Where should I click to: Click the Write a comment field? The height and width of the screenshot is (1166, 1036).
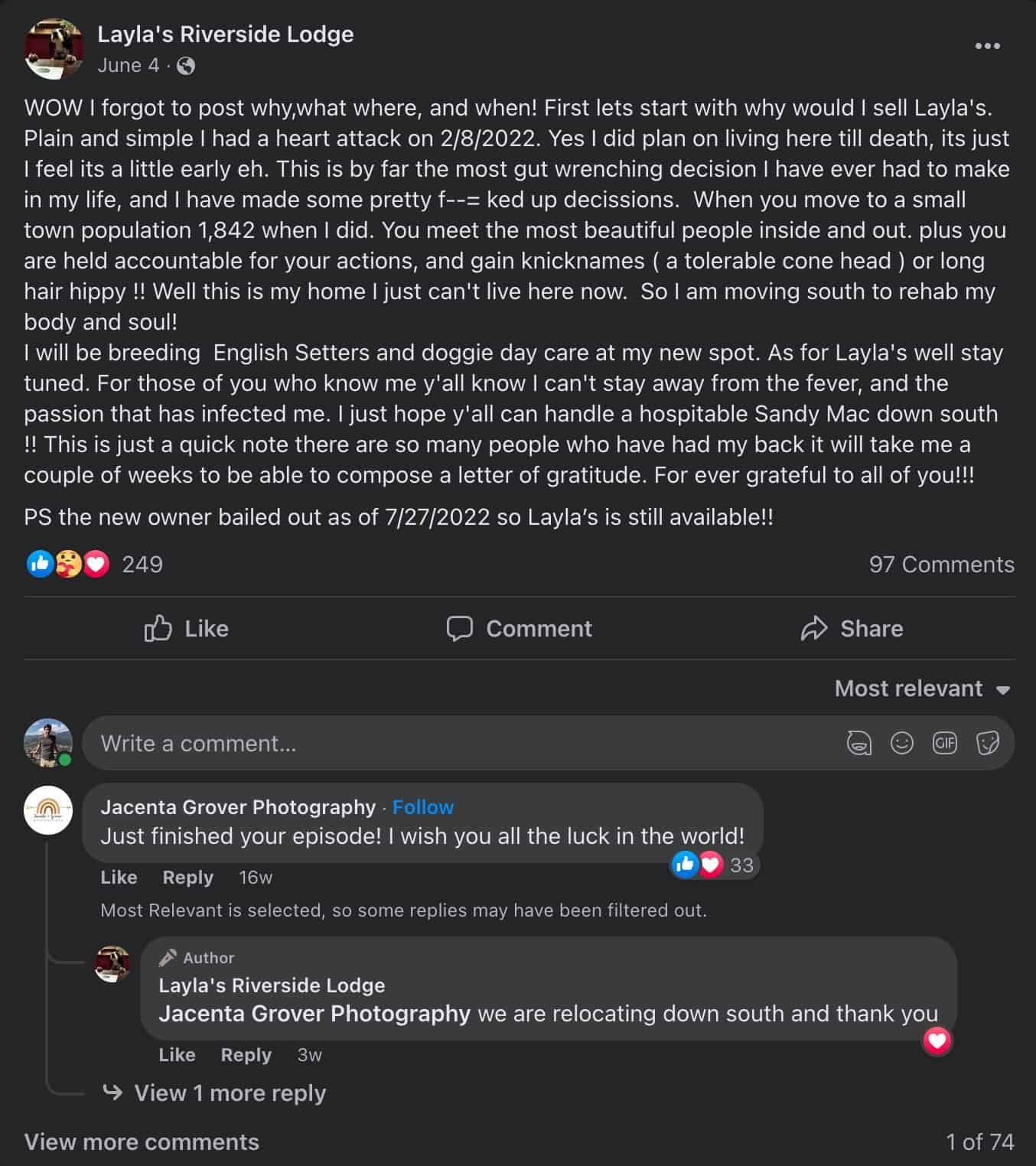[459, 744]
